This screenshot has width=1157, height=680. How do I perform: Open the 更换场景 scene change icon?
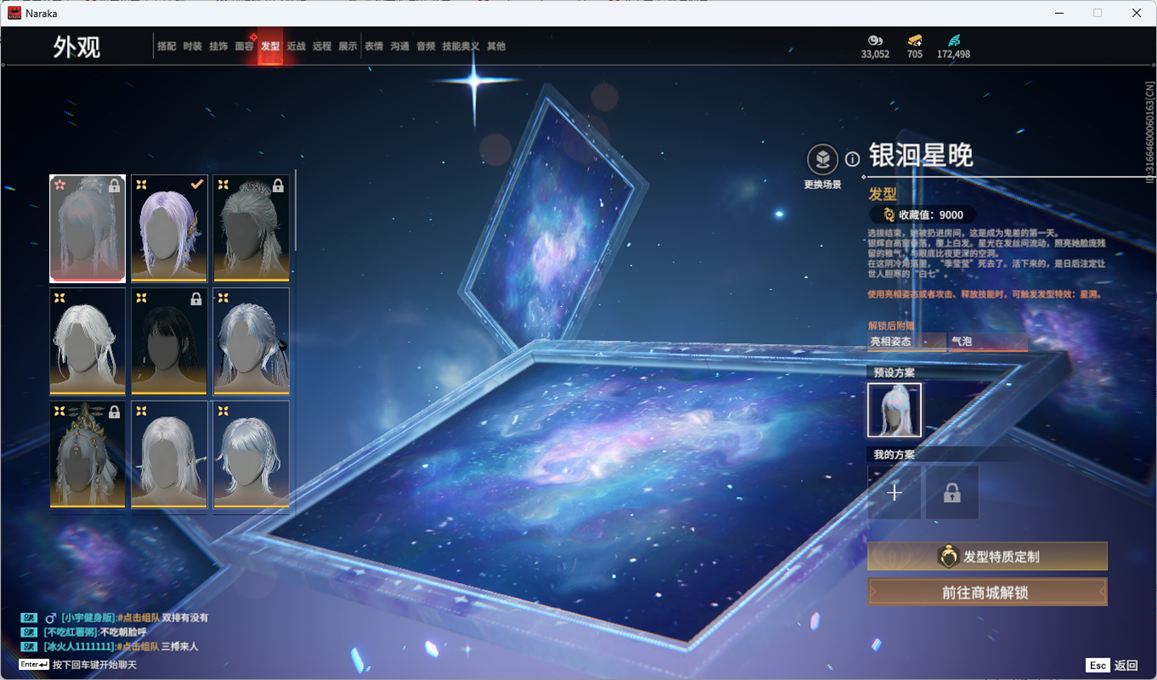click(822, 159)
